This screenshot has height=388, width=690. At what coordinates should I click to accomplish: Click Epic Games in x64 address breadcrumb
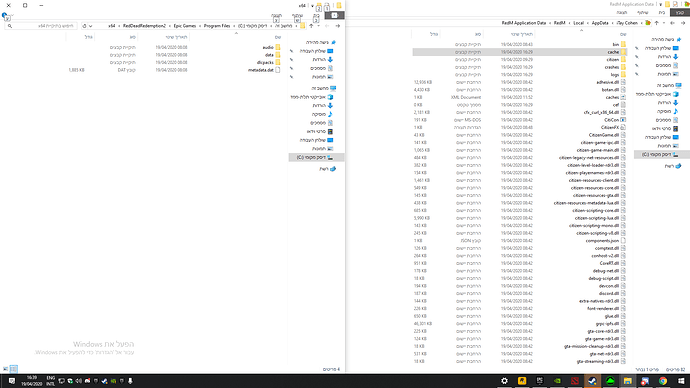185,26
